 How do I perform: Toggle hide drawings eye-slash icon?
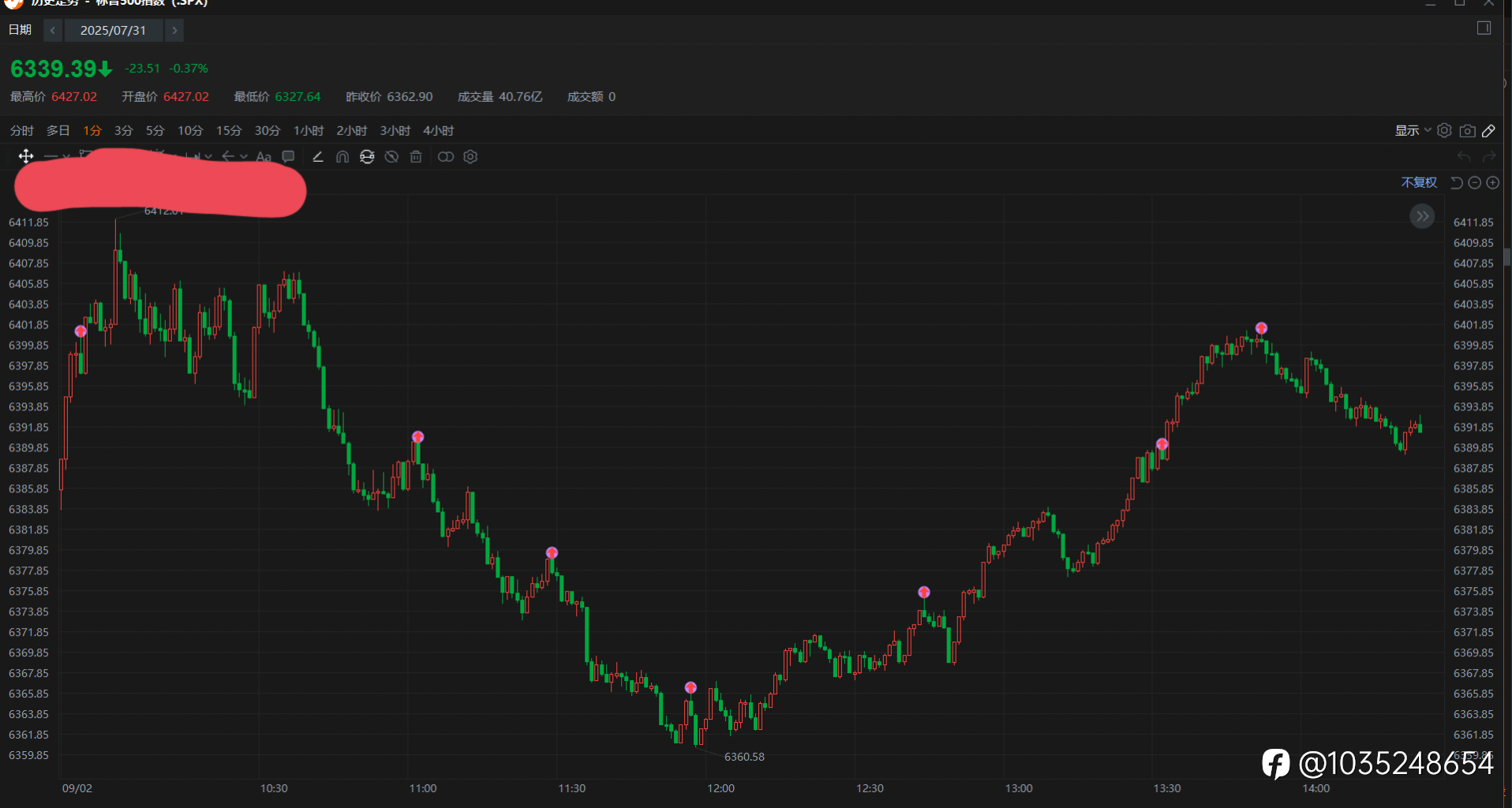pyautogui.click(x=391, y=157)
